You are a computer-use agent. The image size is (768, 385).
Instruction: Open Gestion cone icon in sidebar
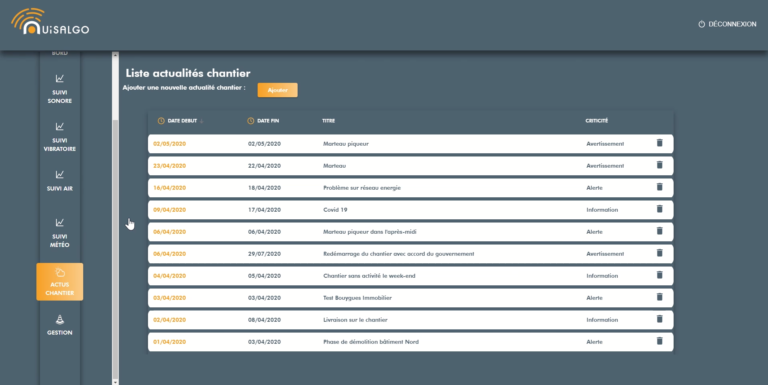(60, 320)
